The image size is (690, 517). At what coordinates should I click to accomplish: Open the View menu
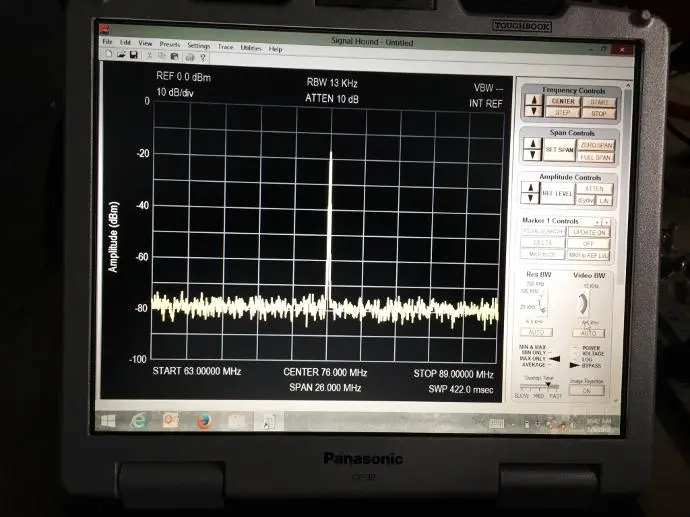[145, 43]
